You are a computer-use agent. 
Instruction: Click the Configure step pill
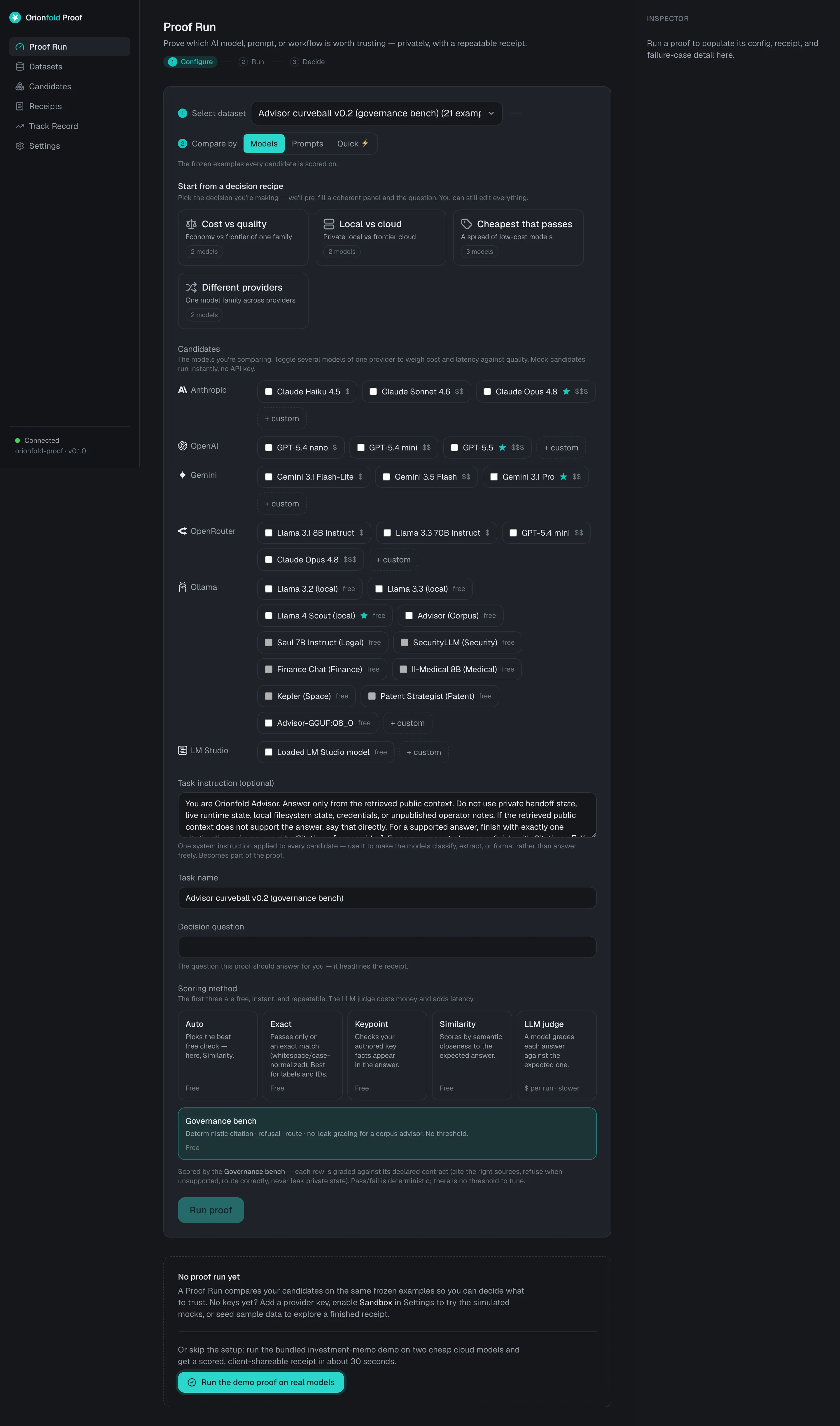click(191, 62)
